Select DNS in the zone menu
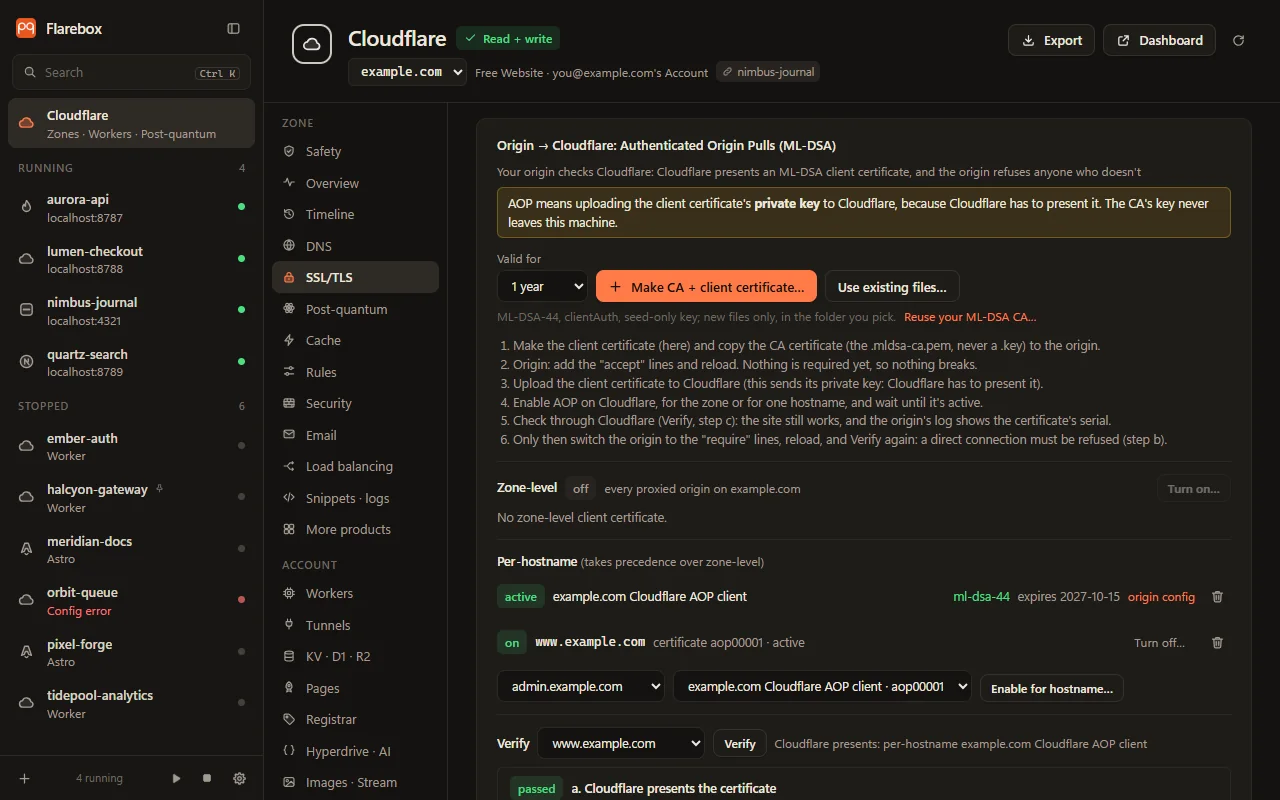The height and width of the screenshot is (800, 1280). click(355, 246)
